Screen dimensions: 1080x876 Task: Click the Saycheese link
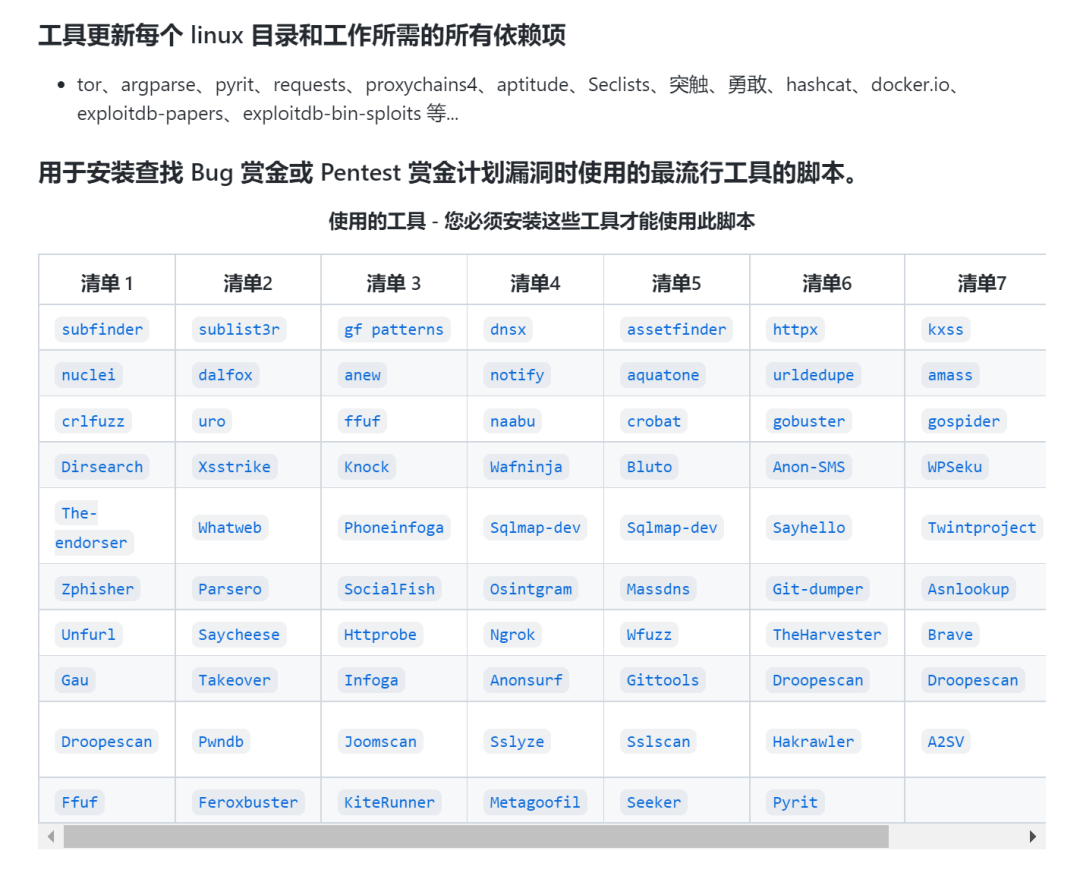pyautogui.click(x=239, y=634)
